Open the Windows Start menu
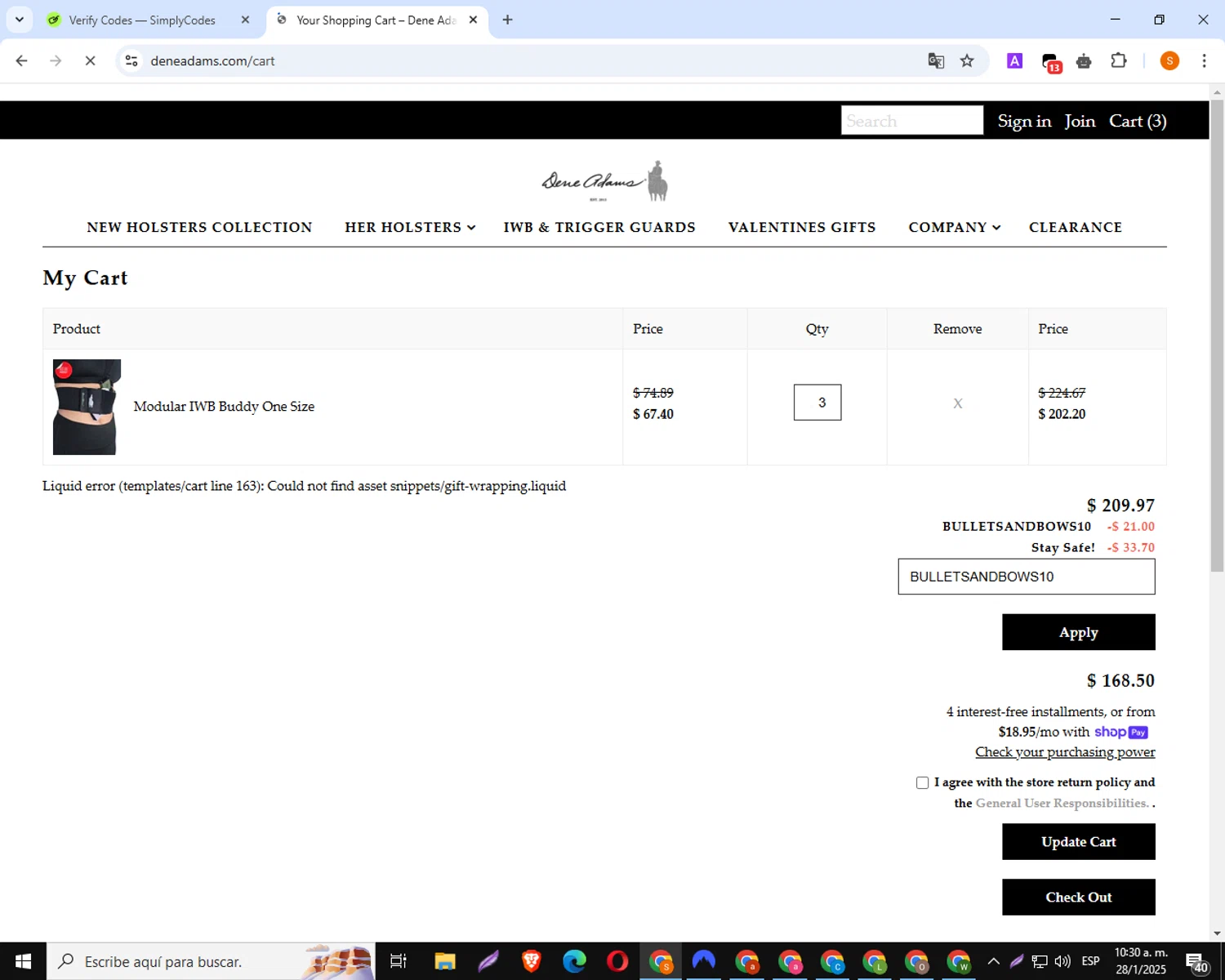 point(23,961)
